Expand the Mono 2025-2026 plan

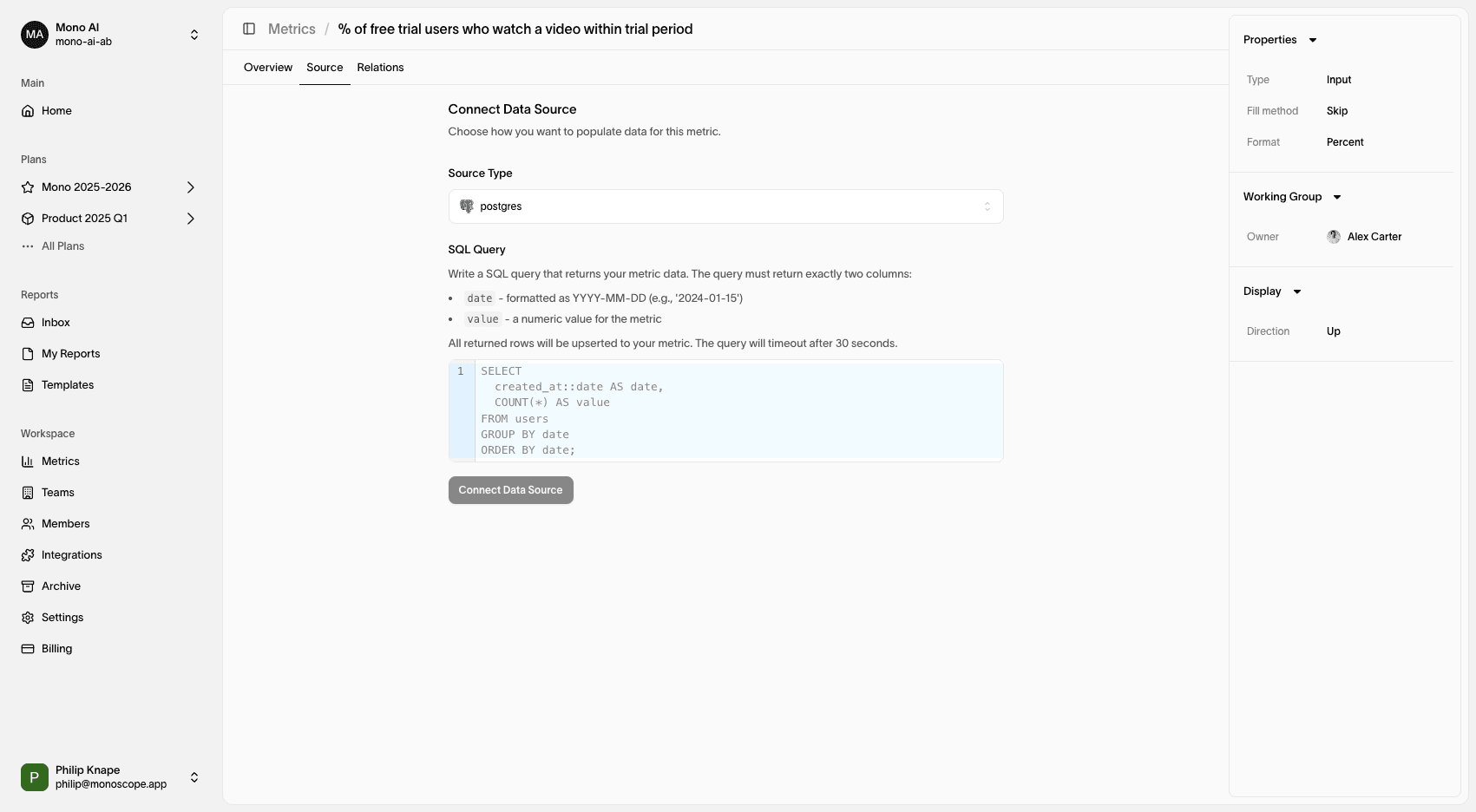[190, 187]
